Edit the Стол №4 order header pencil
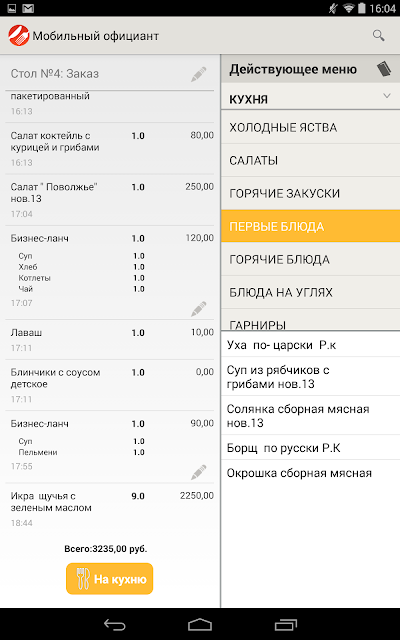 coord(199,74)
